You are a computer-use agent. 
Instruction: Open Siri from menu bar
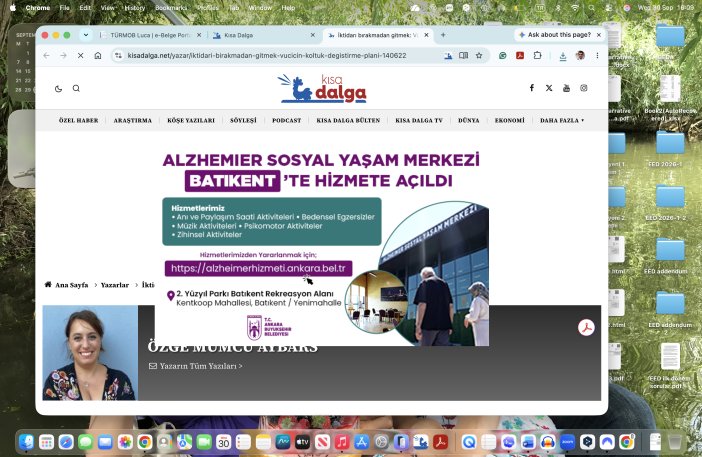tap(627, 8)
